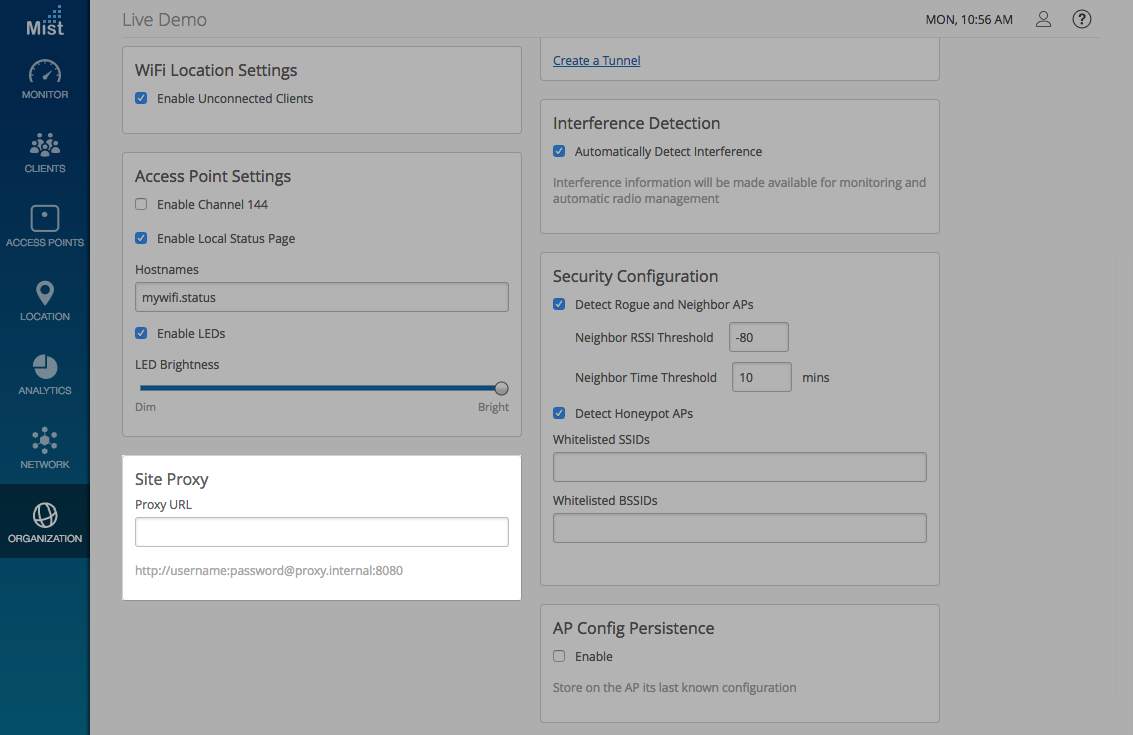Enable Channel 144 checkbox
Viewport: 1133px width, 735px height.
tap(141, 204)
